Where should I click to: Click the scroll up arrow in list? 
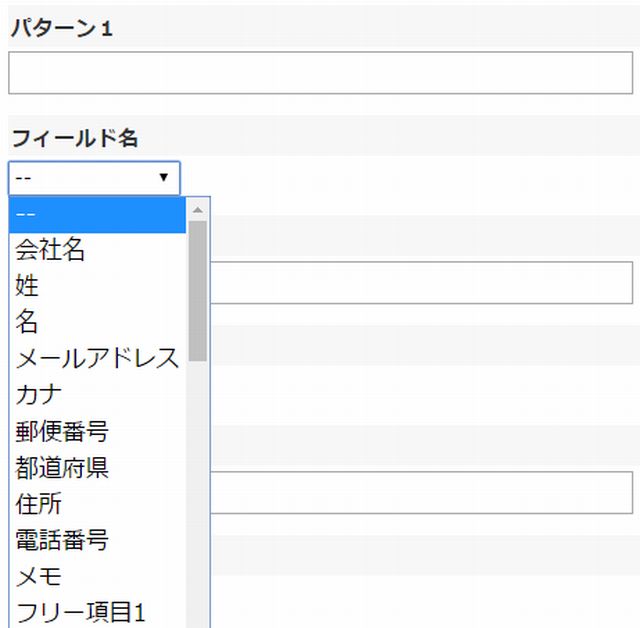point(198,210)
